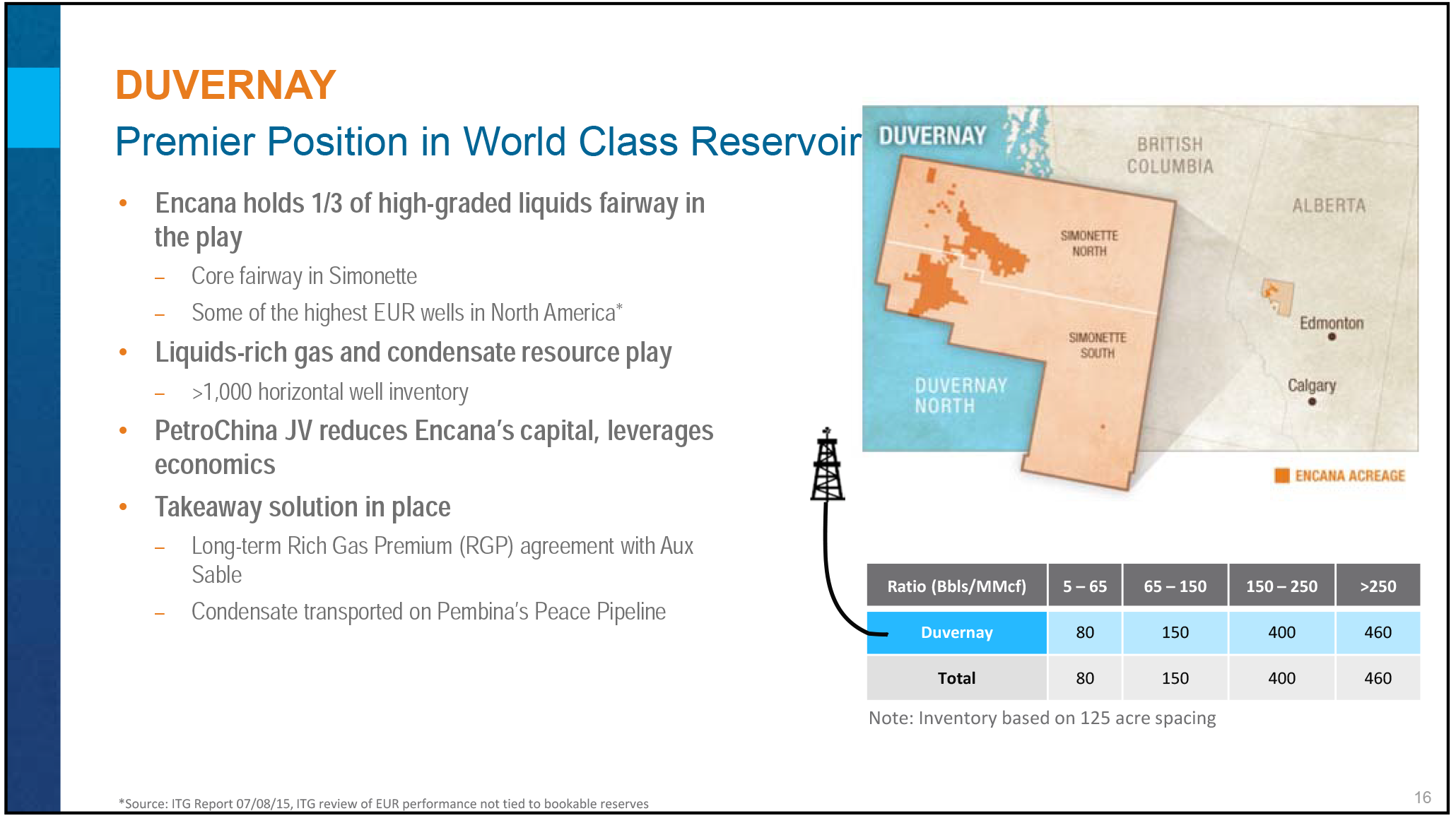1456x823 pixels.
Task: Click 'PetroChina JV reduces Encana's capital' bullet
Action: 434,447
